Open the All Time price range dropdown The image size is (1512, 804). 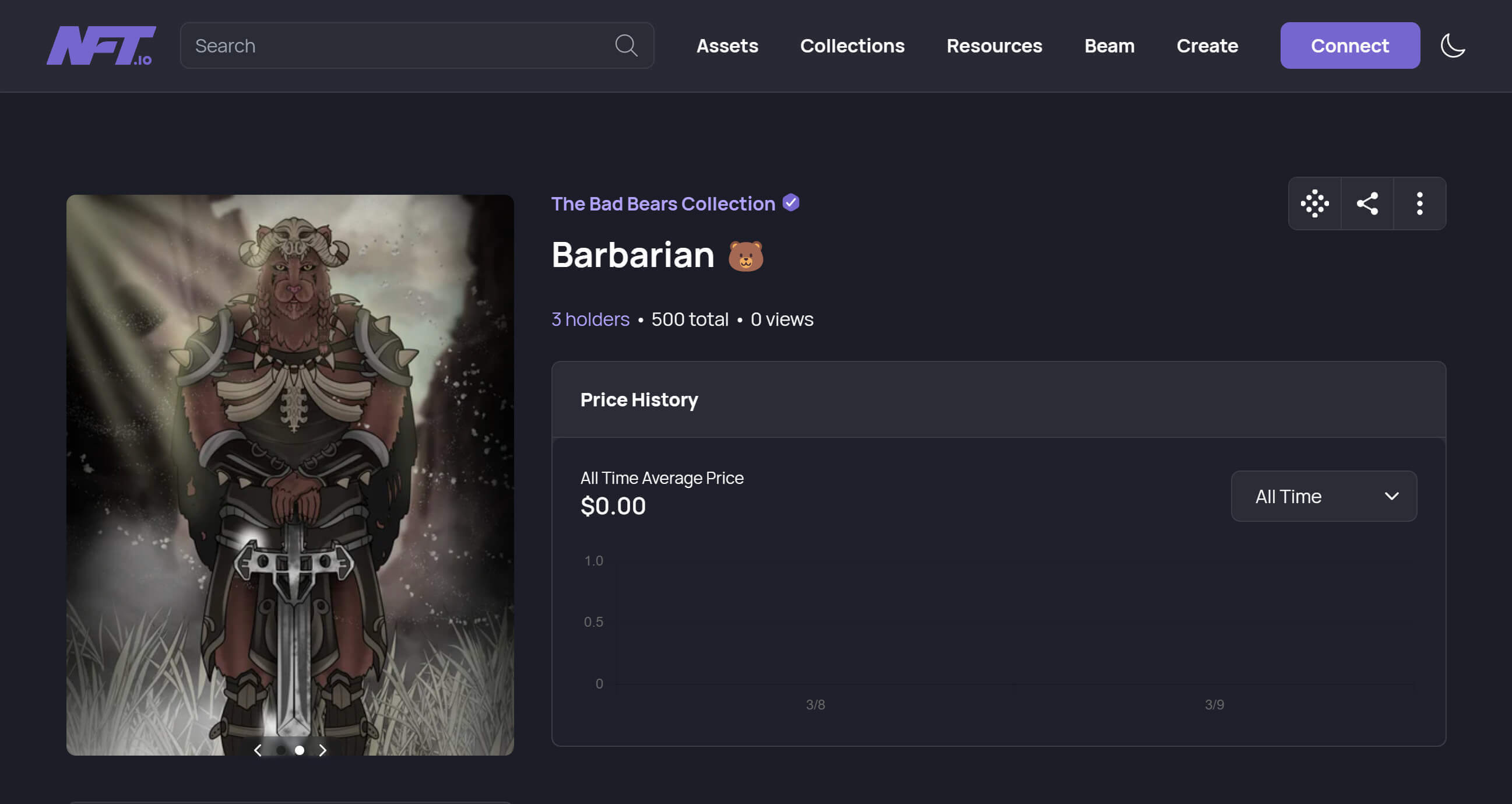pyautogui.click(x=1324, y=496)
